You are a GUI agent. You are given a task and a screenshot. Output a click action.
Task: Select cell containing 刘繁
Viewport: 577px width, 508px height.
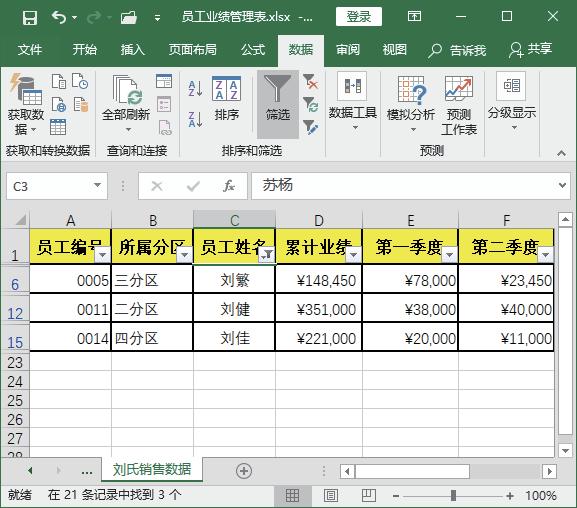point(234,281)
